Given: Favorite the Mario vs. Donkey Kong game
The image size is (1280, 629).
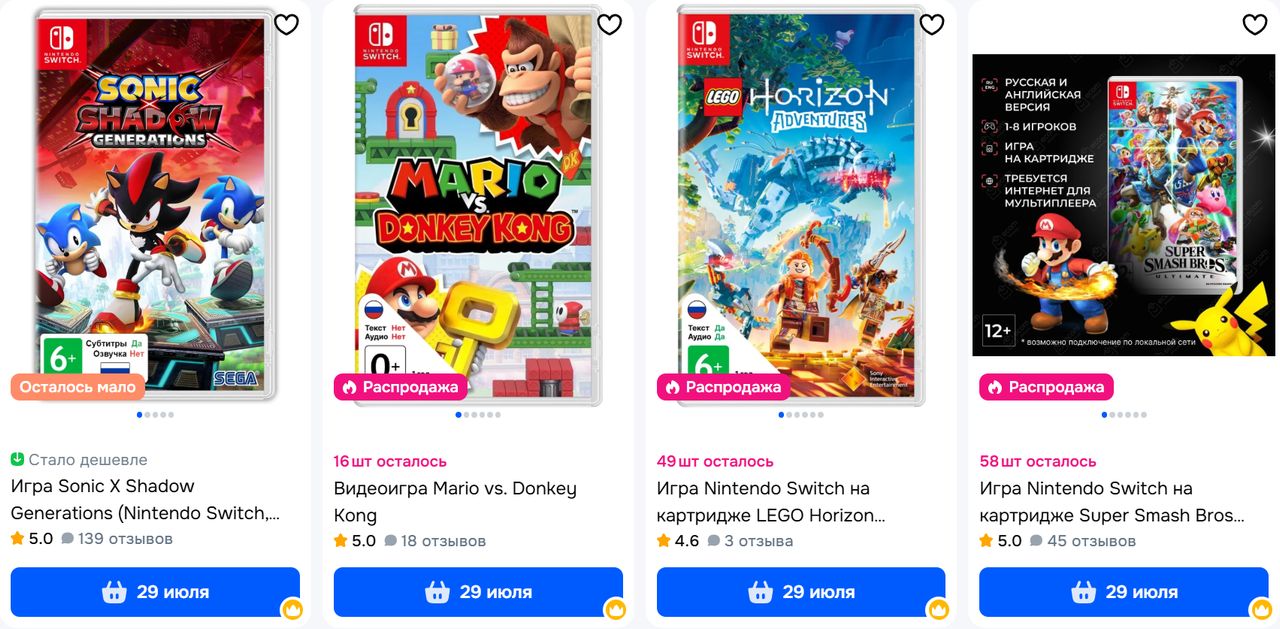Looking at the screenshot, I should pos(609,25).
